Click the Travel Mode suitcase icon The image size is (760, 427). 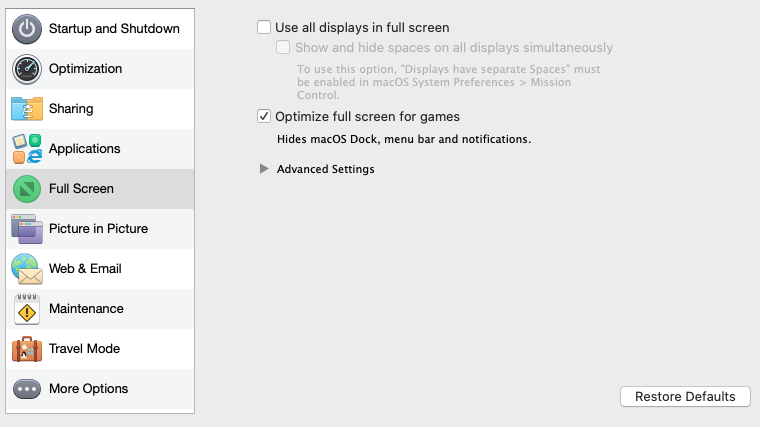coord(27,349)
